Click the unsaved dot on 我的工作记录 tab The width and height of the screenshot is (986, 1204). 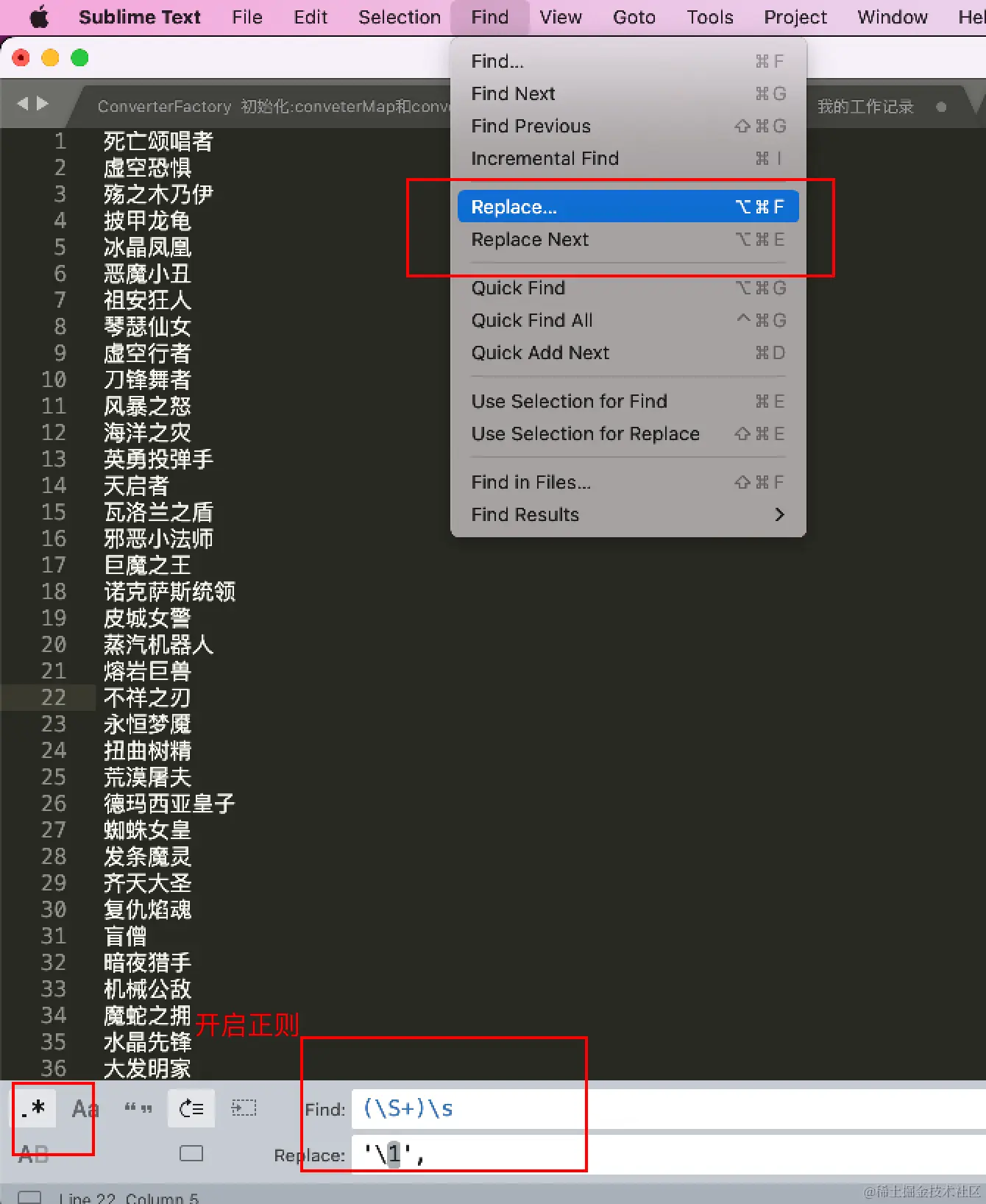pyautogui.click(x=941, y=107)
